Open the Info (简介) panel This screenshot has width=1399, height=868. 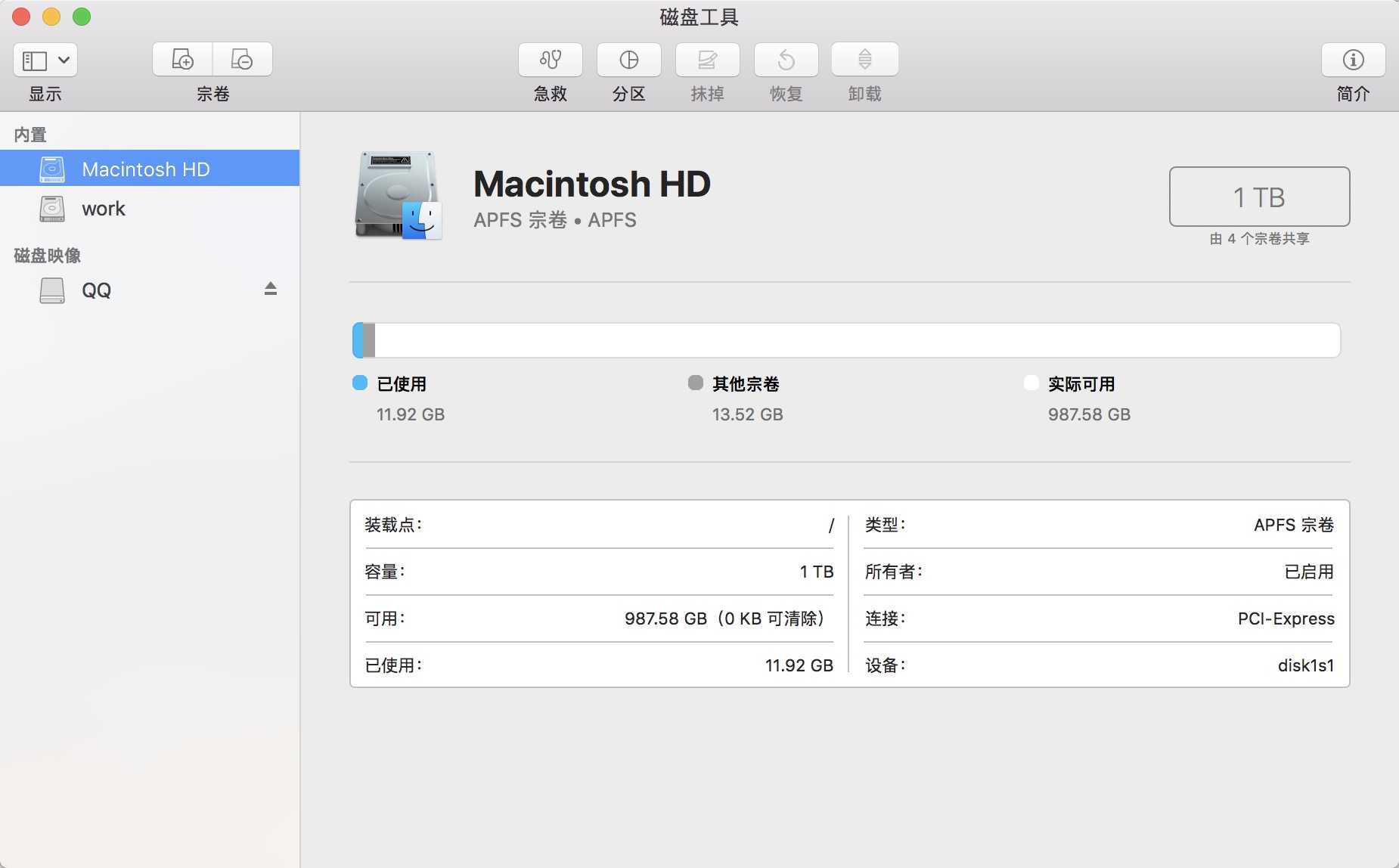(x=1354, y=59)
